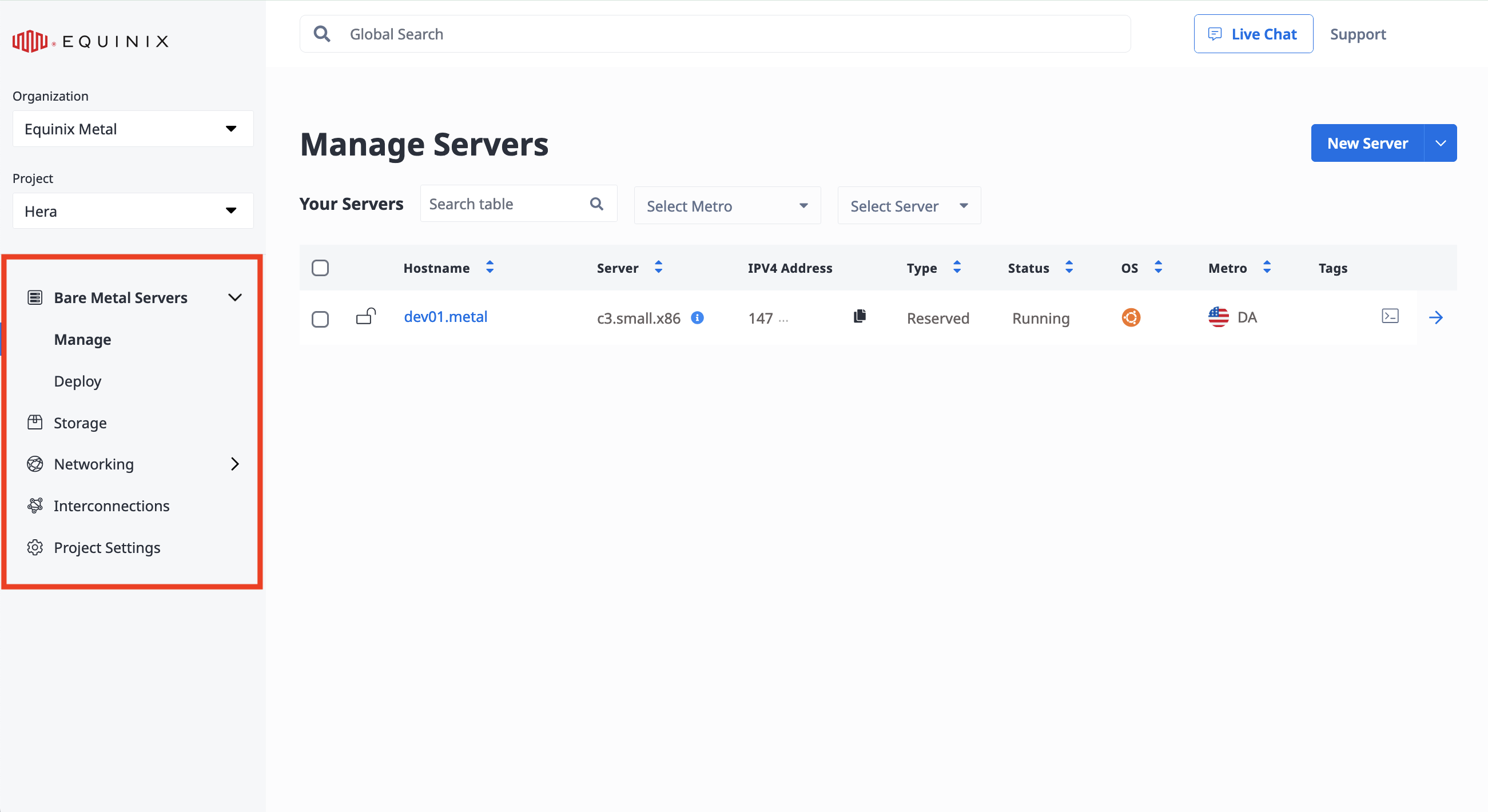Click the Bare Metal Servers label
This screenshot has width=1488, height=812.
(121, 297)
